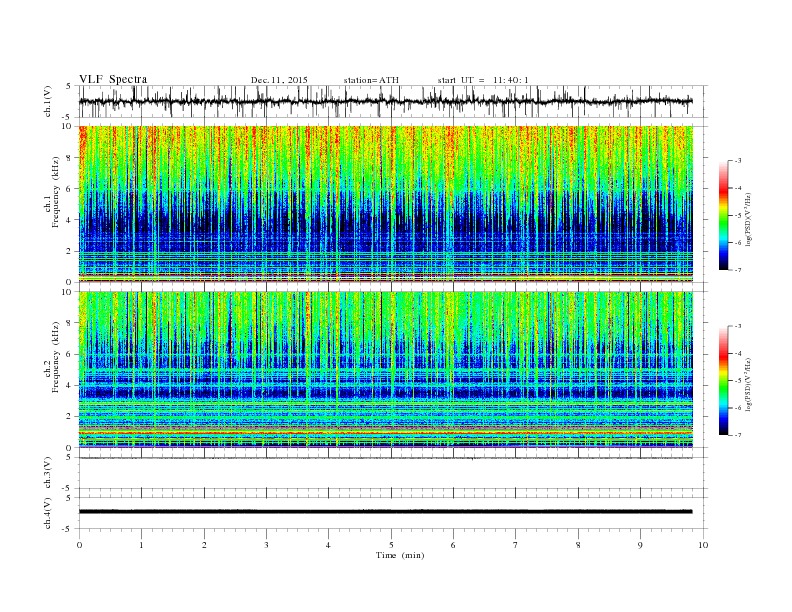Click the "1" tick on the time axis
The image size is (792, 612).
(x=141, y=545)
